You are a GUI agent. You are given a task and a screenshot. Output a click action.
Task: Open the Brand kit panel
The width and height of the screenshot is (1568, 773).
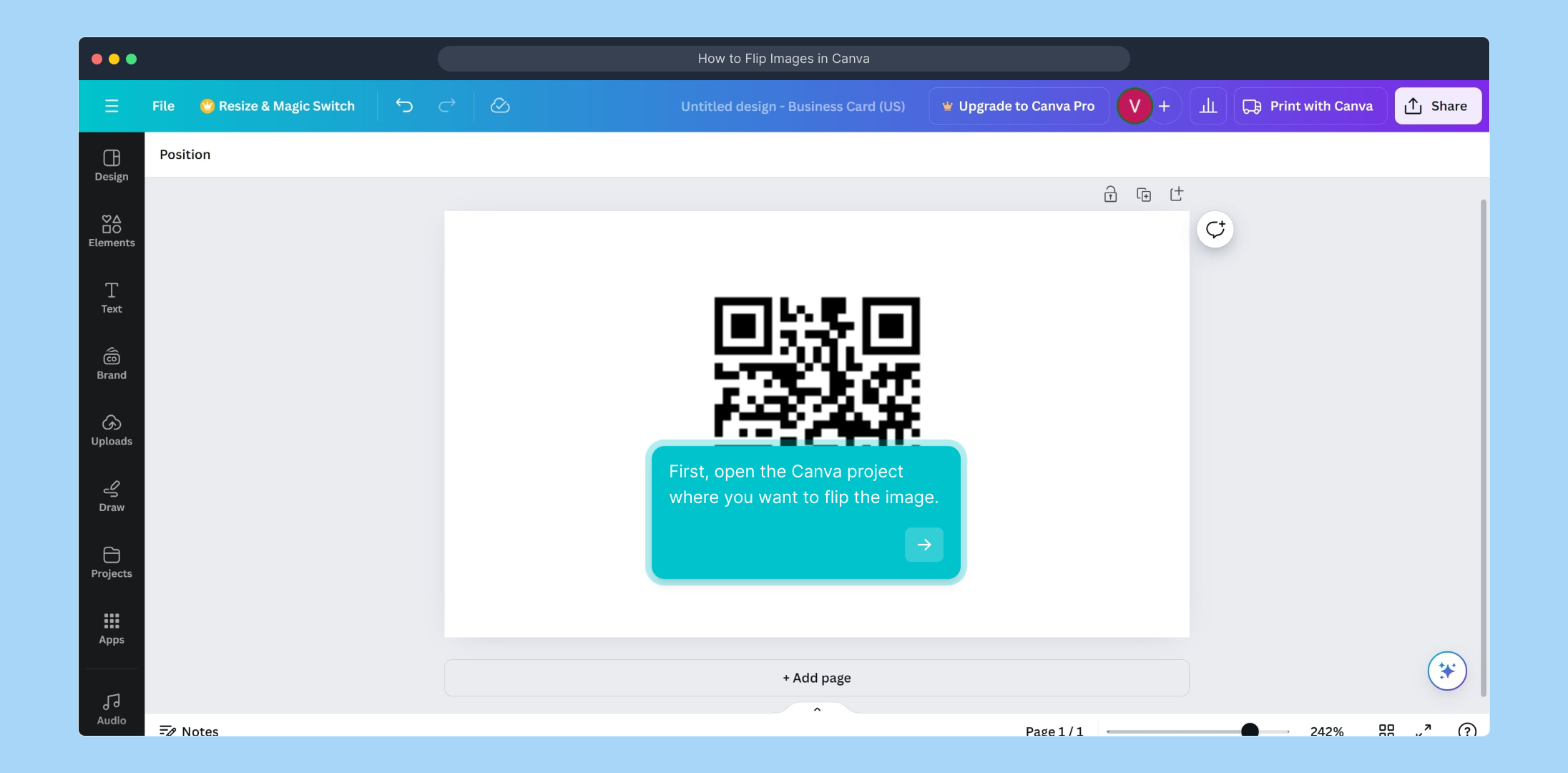tap(112, 364)
